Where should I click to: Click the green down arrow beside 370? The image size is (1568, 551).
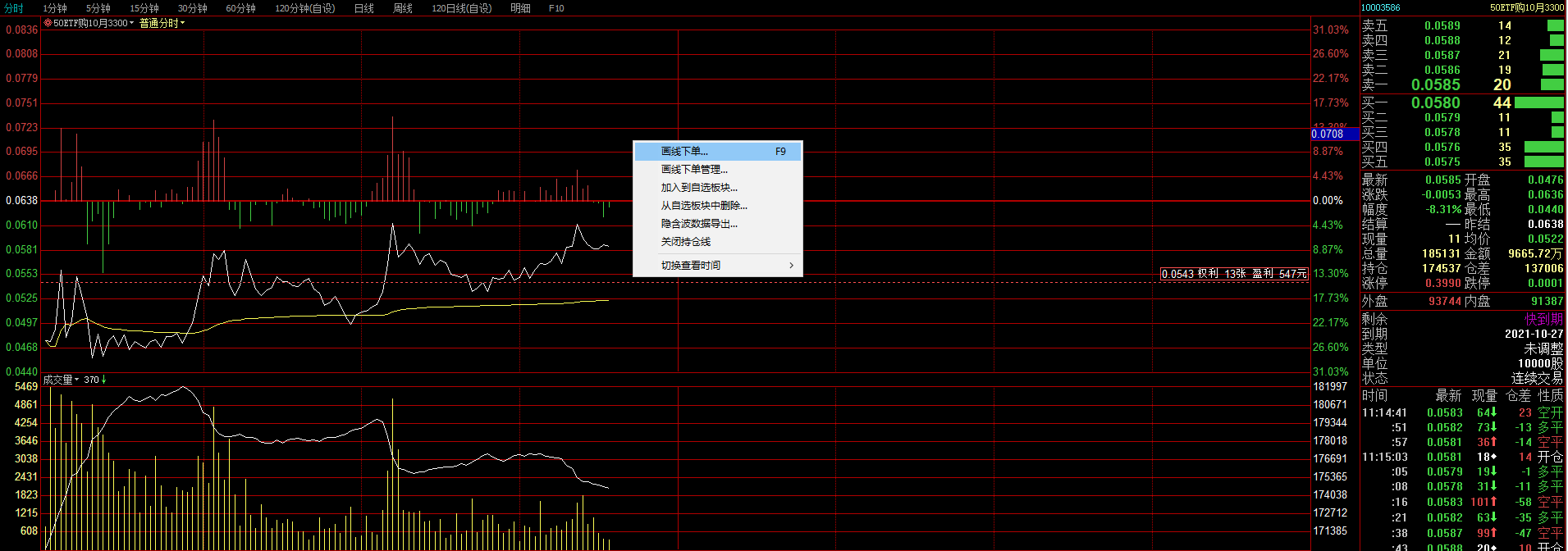click(104, 380)
